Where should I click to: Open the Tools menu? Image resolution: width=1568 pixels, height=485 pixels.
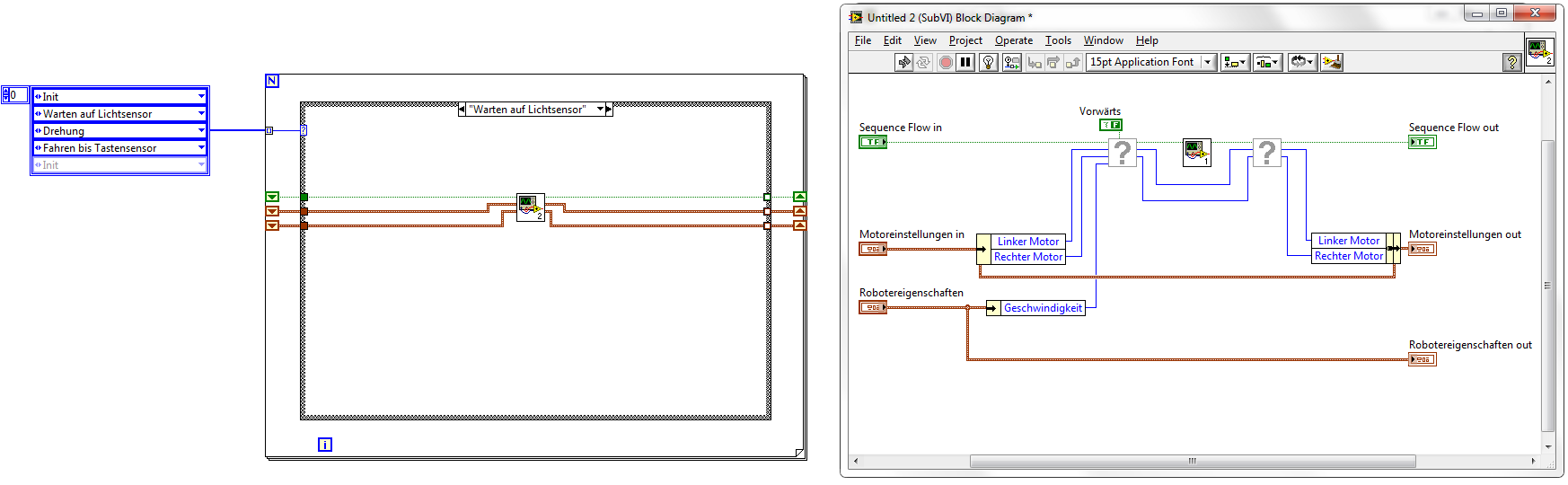tap(1058, 40)
